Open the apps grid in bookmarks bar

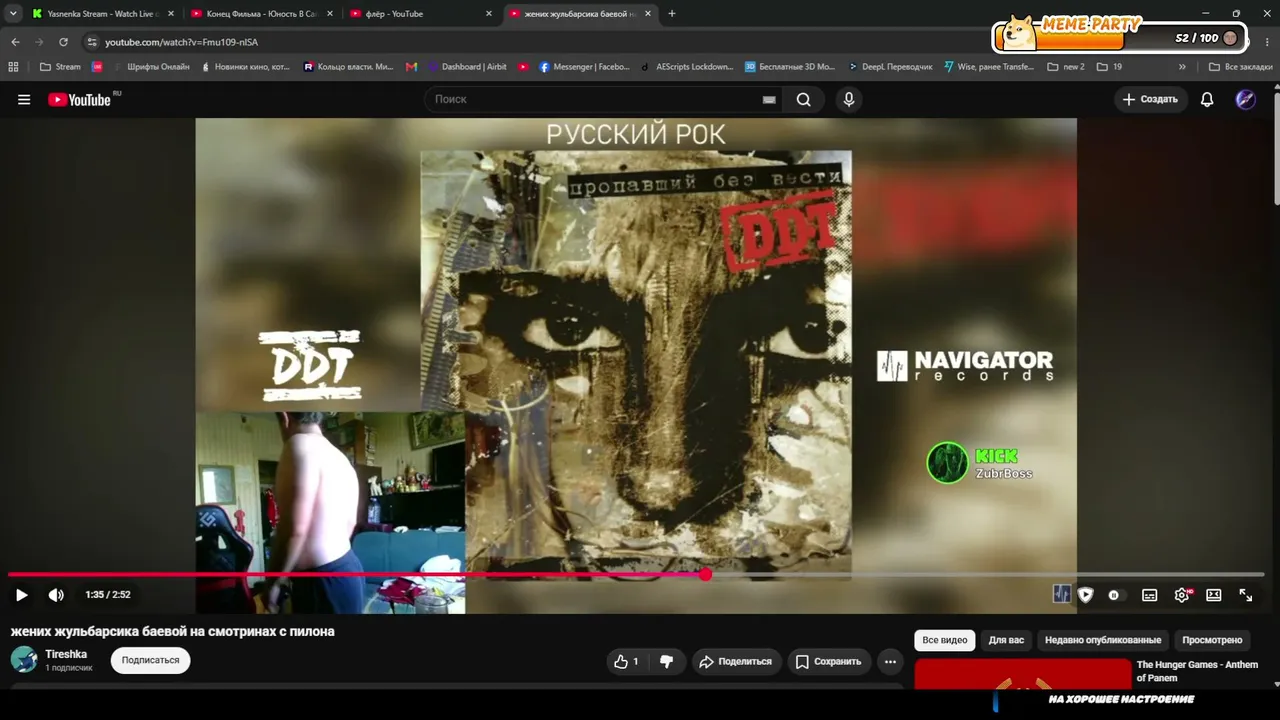(13, 67)
